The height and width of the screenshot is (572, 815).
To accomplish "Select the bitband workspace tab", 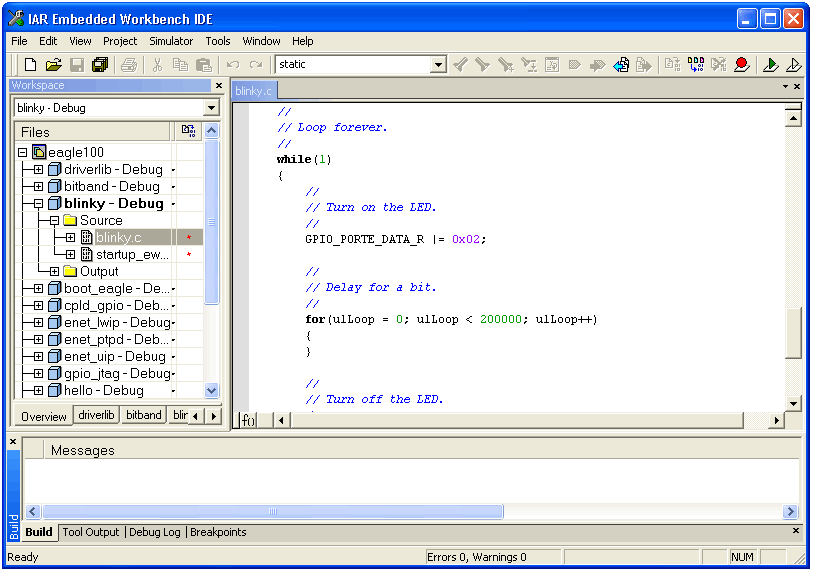I will pos(143,416).
